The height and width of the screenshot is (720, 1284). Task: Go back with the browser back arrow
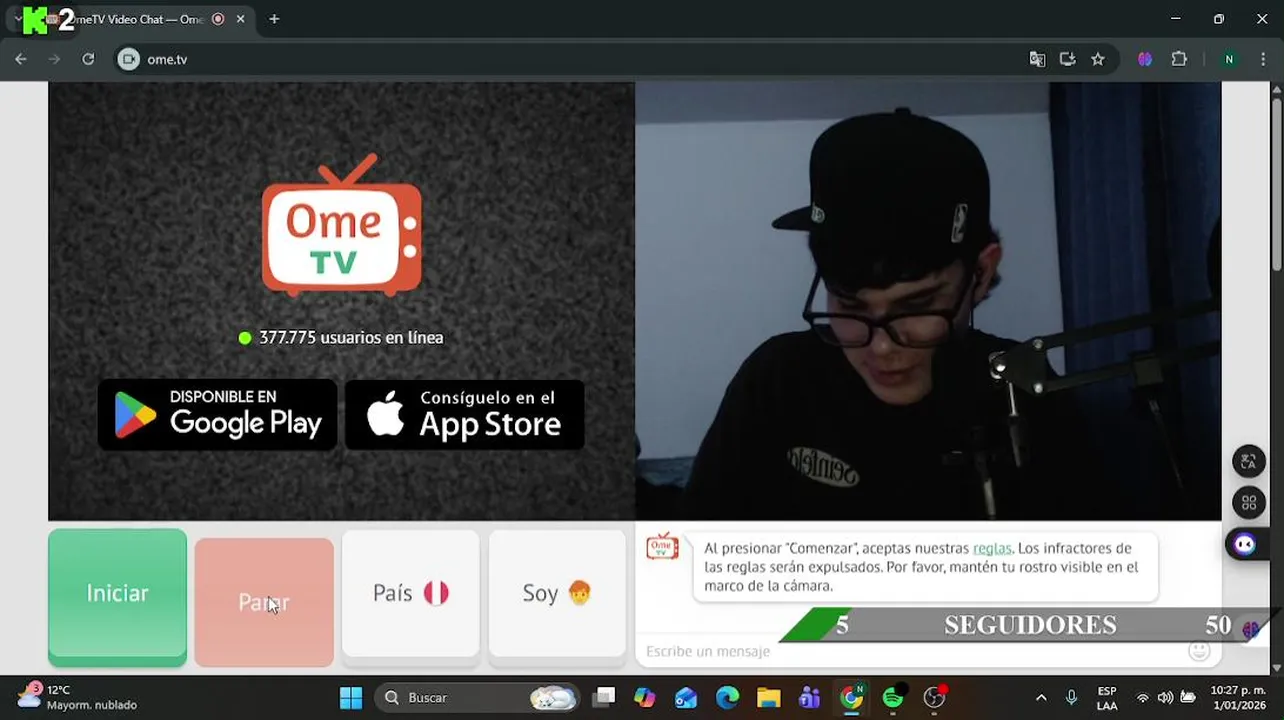(x=21, y=59)
